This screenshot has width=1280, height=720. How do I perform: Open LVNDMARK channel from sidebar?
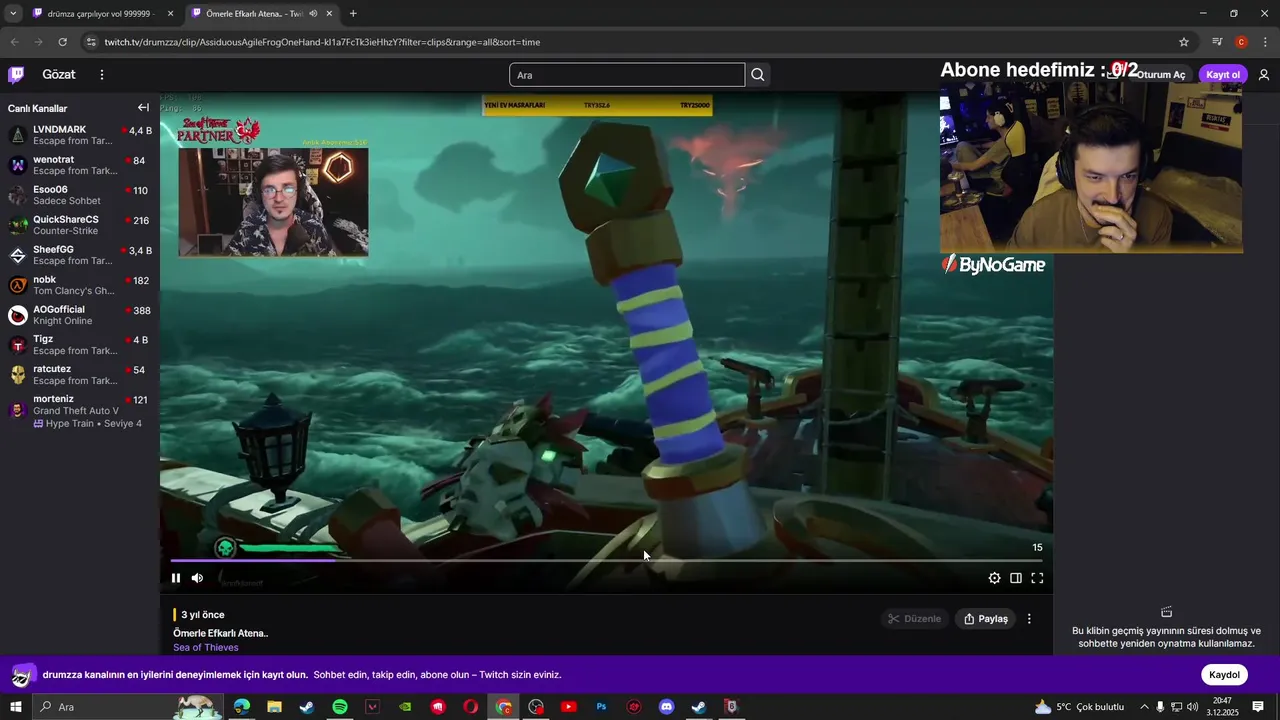coord(80,135)
